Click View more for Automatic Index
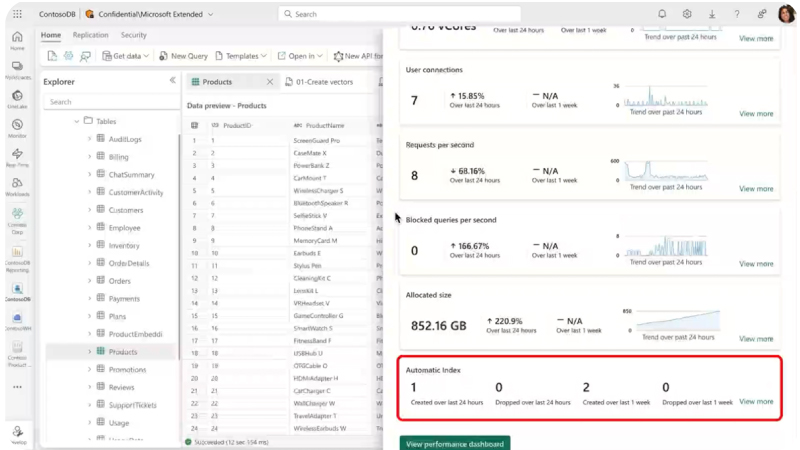Viewport: 800px width, 450px height. 756,401
